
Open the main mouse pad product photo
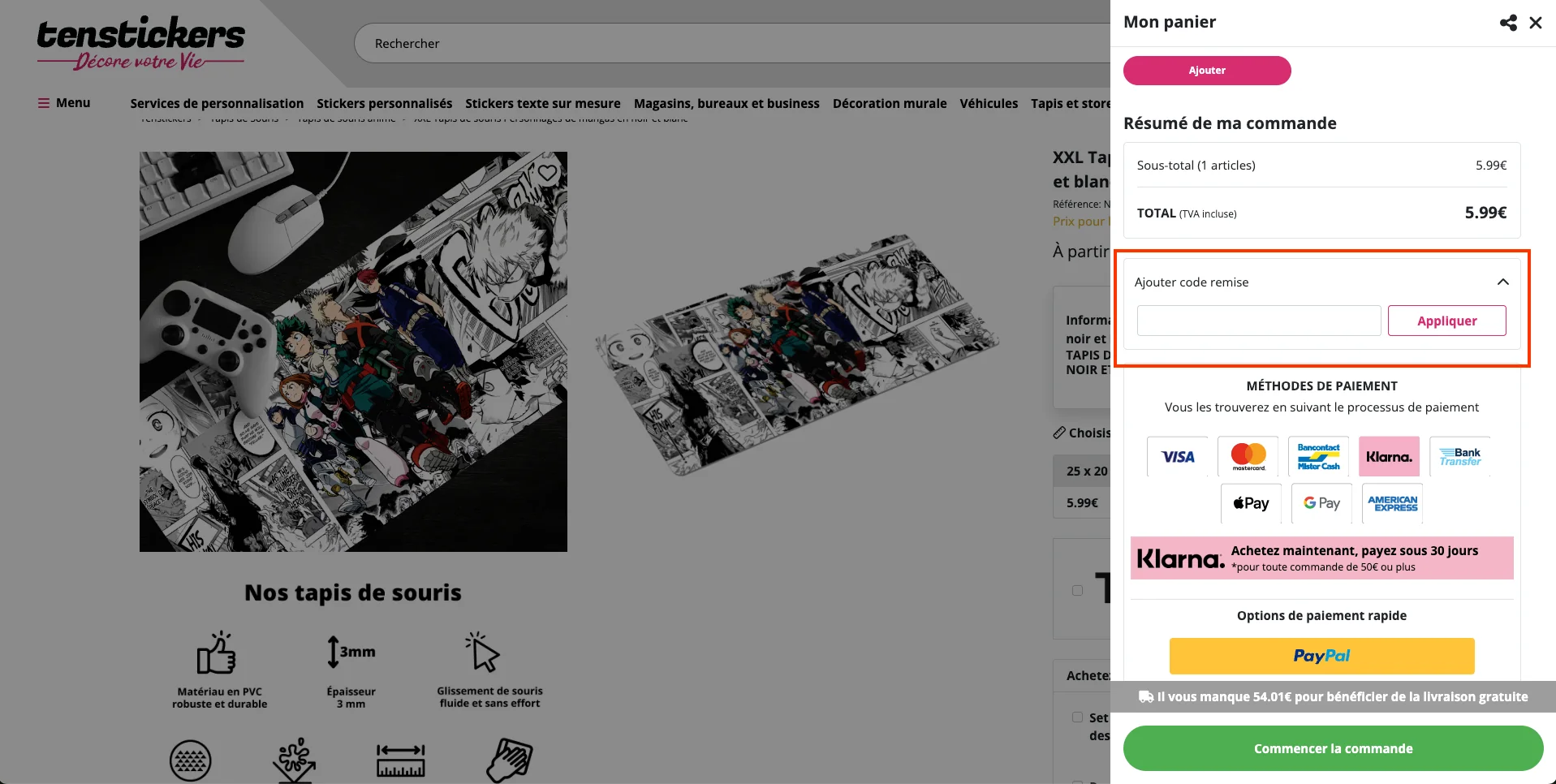pyautogui.click(x=353, y=351)
